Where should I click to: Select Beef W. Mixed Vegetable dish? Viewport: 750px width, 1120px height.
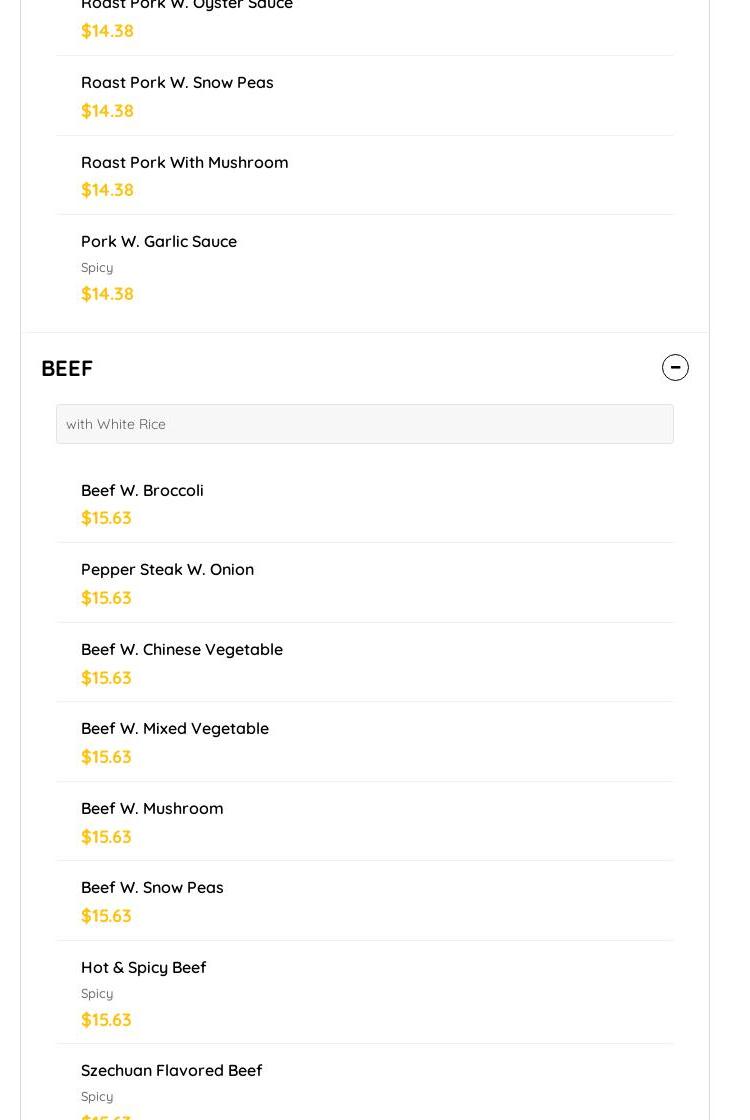(175, 728)
